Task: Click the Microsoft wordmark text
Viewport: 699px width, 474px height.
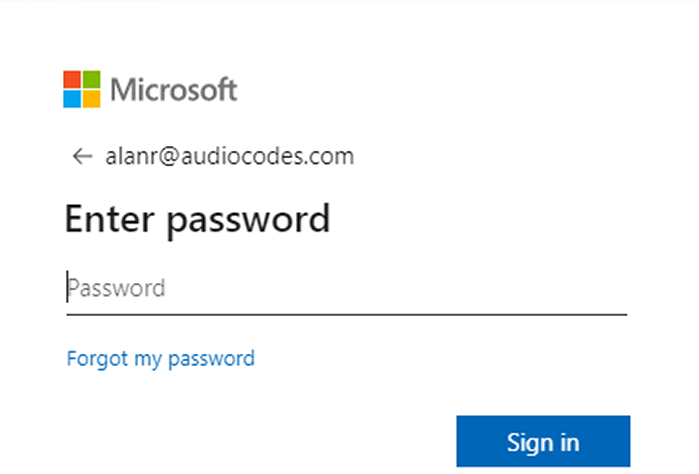Action: tap(174, 89)
